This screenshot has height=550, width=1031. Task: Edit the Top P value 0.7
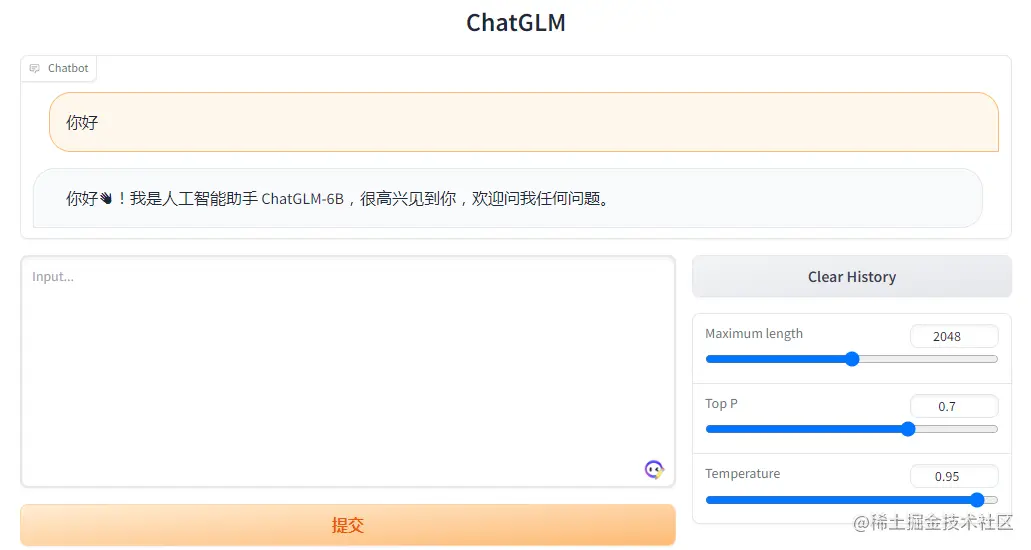954,407
